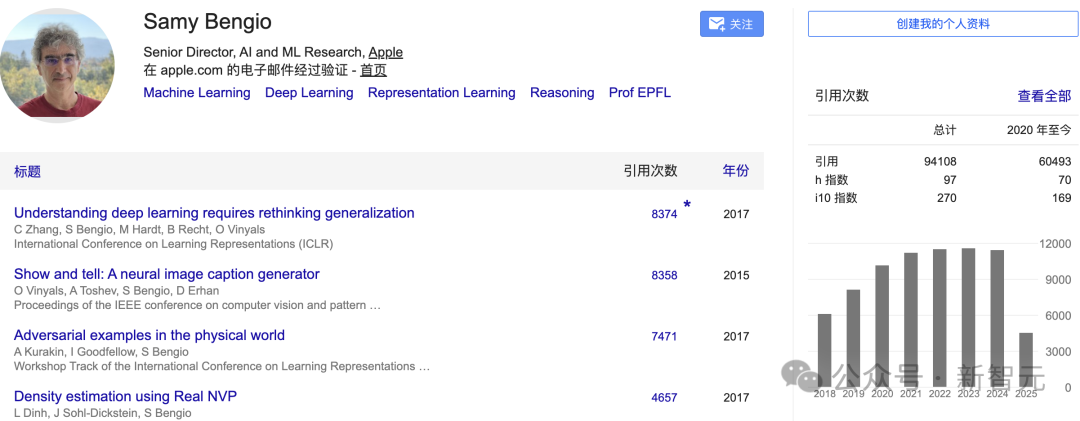Click the 2023 bar in citation chart
The height and width of the screenshot is (421, 1080).
click(968, 318)
